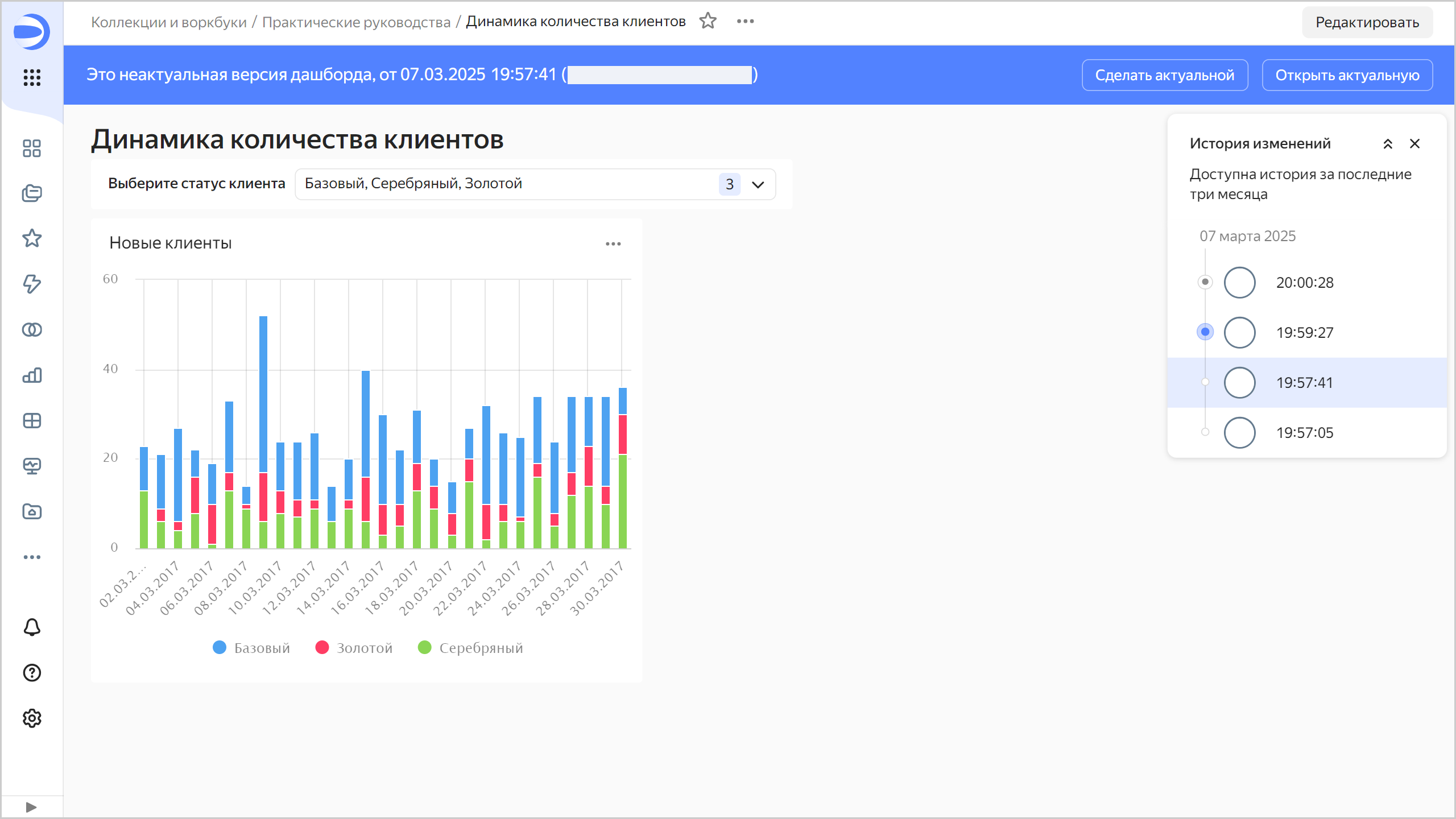Click the Сделать актуальной button
Screen dimensions: 1456x819
[x=1164, y=75]
